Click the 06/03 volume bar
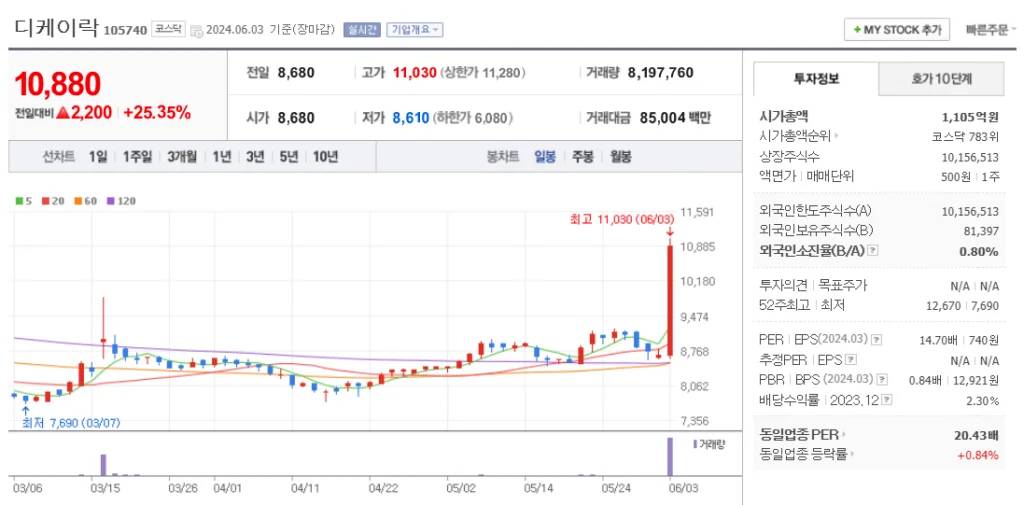Screen dimensions: 1024x505 pos(669,457)
